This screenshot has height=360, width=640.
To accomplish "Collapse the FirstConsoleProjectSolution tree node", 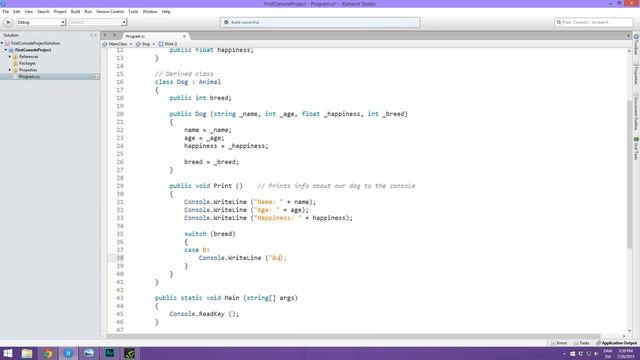I will click(x=2, y=43).
